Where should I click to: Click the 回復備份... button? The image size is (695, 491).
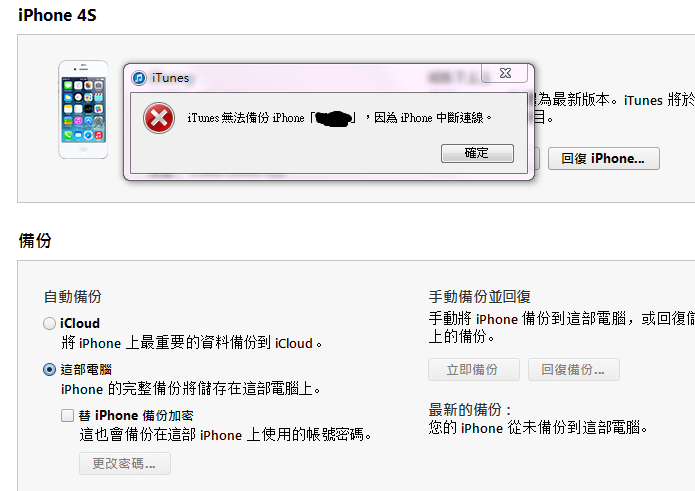[574, 370]
